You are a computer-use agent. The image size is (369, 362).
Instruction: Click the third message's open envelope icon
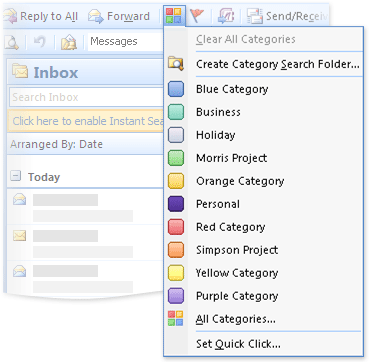tap(19, 271)
